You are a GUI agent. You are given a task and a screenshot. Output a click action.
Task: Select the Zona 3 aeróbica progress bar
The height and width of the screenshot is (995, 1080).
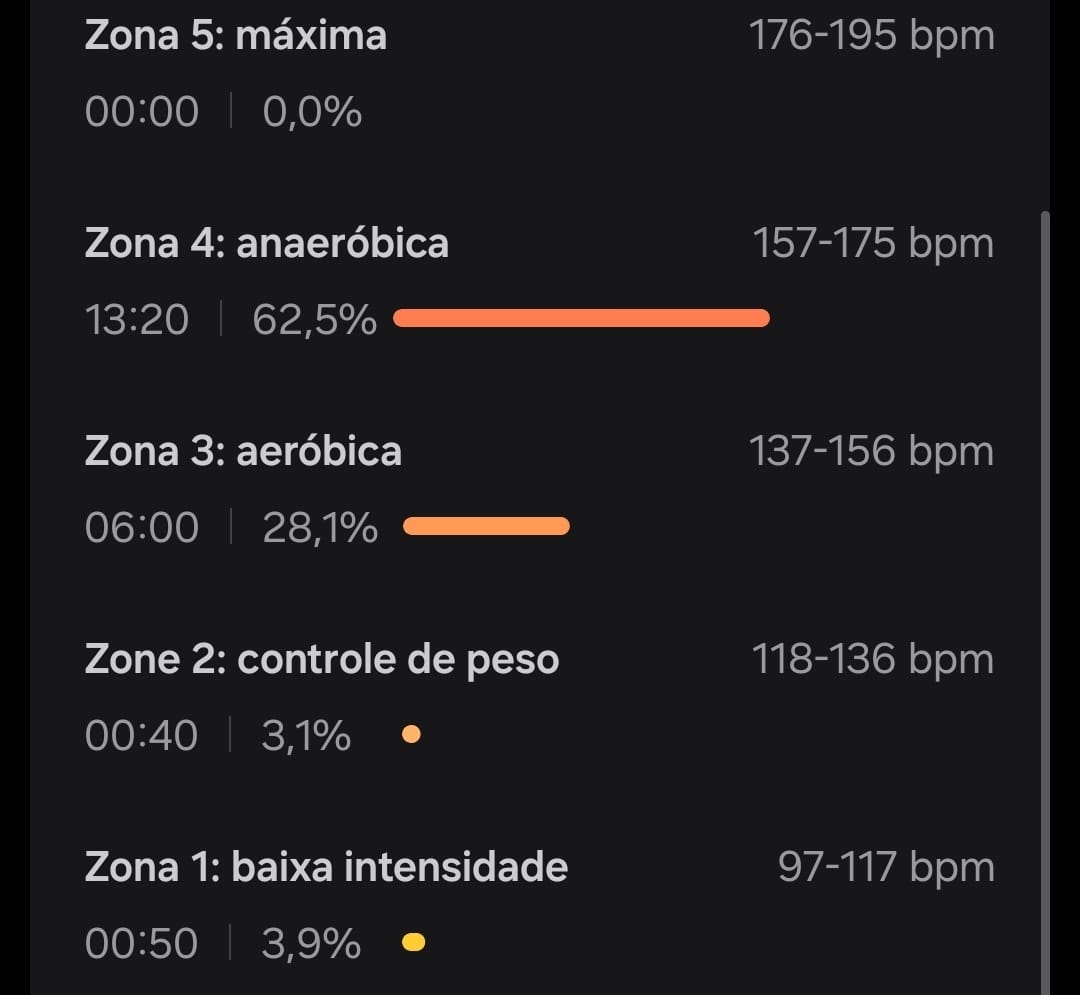pos(486,526)
